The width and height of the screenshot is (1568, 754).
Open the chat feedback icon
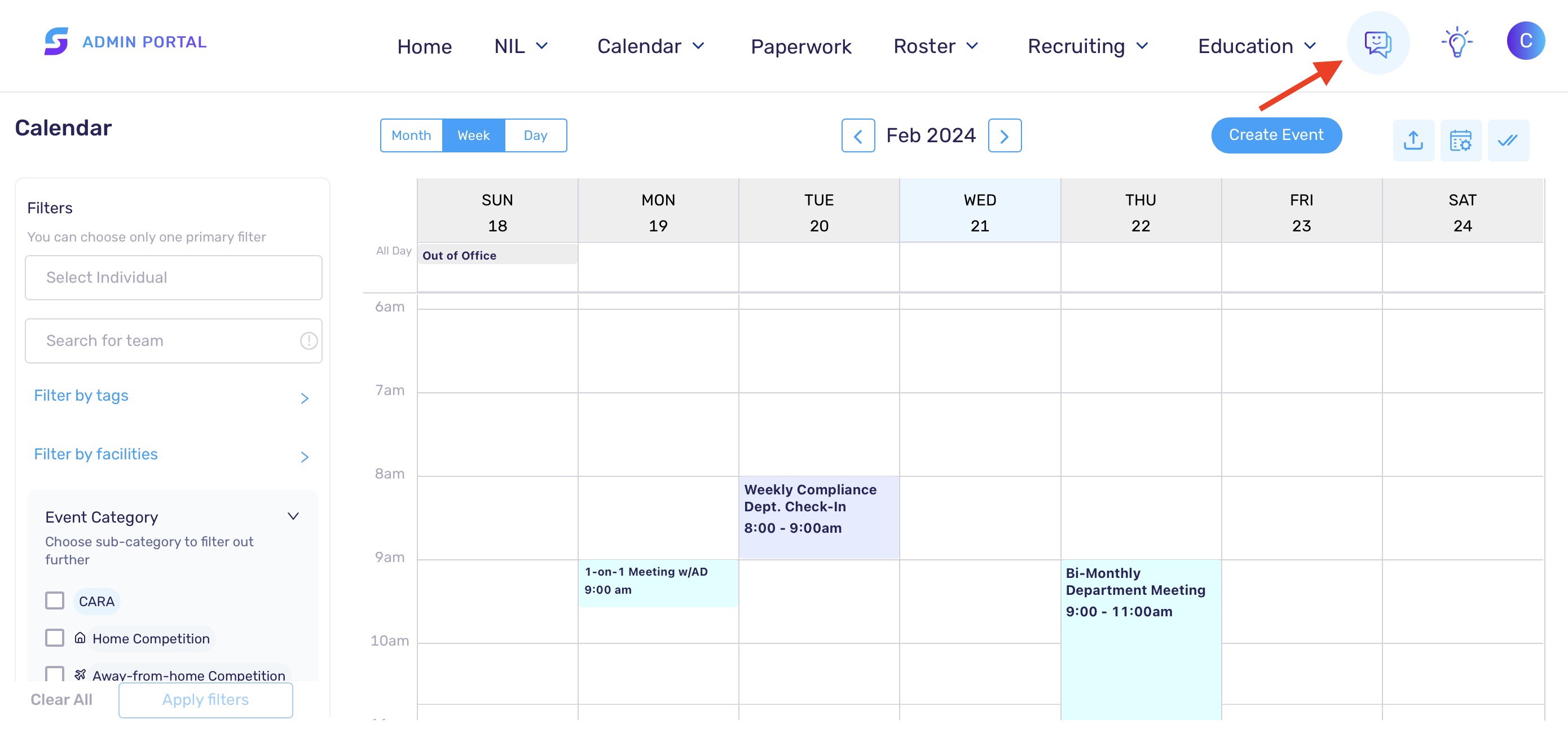pos(1377,43)
